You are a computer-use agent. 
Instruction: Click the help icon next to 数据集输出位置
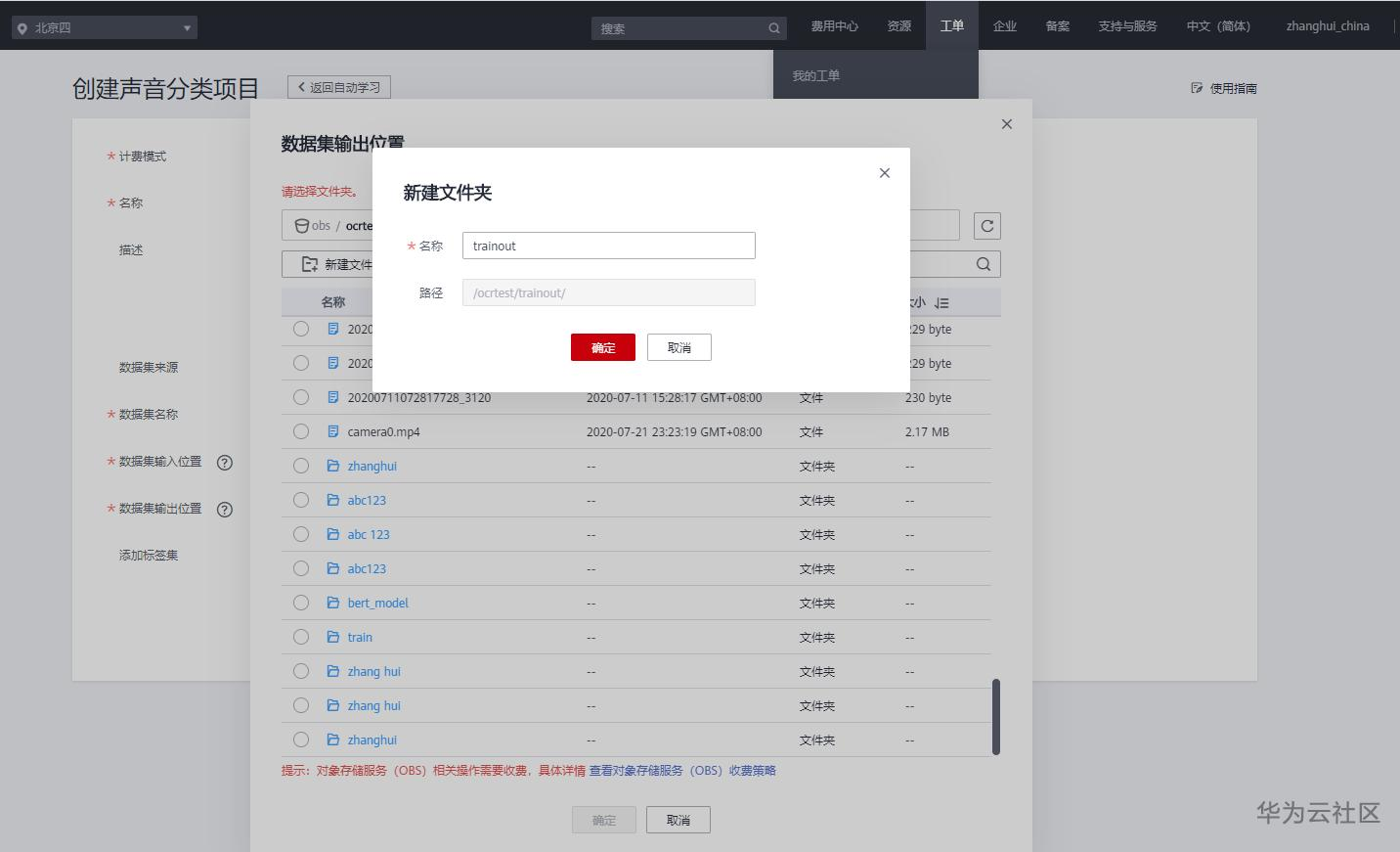[225, 510]
